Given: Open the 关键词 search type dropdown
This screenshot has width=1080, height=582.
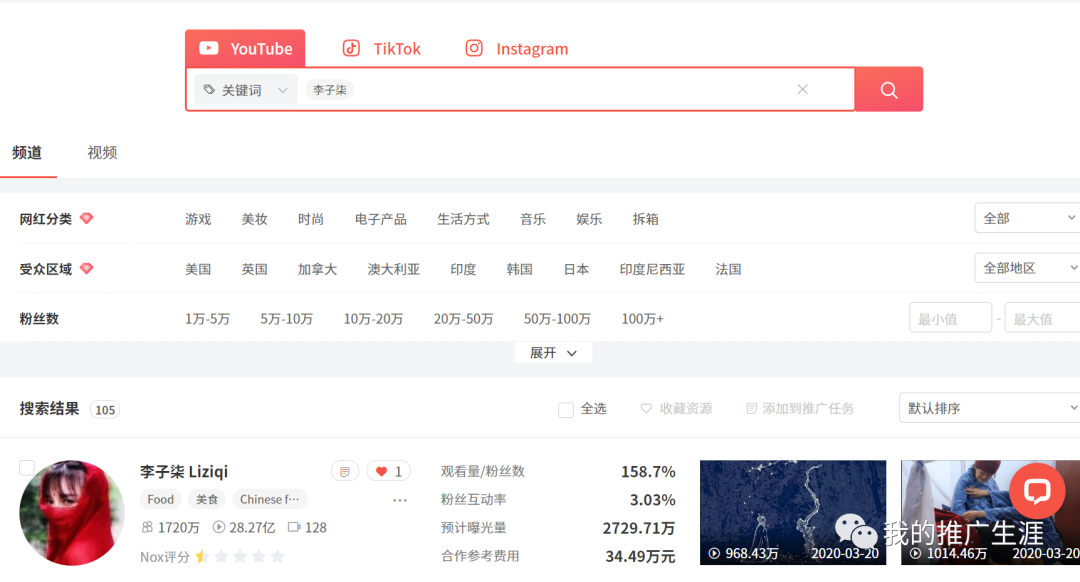Looking at the screenshot, I should click(x=245, y=90).
